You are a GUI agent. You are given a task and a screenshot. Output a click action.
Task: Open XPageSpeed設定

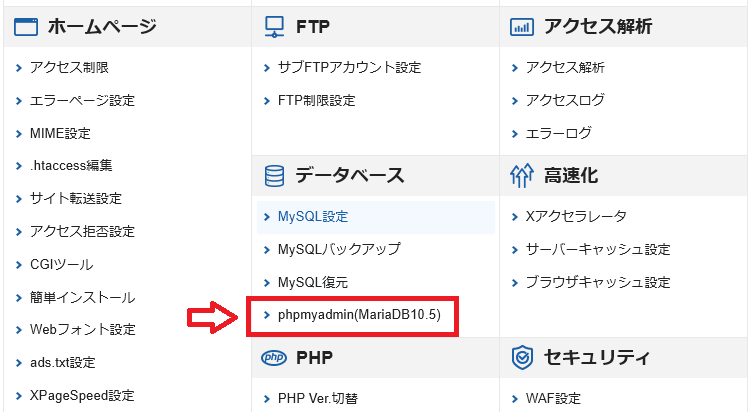coord(82,395)
